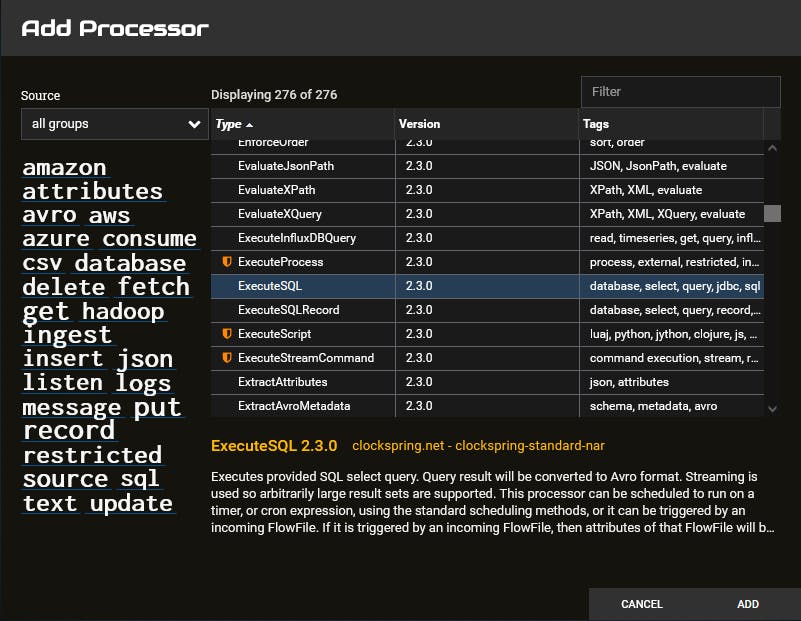Screen dimensions: 801x621
Task: Click the processor list scrollbar thumb
Action: pos(772,213)
